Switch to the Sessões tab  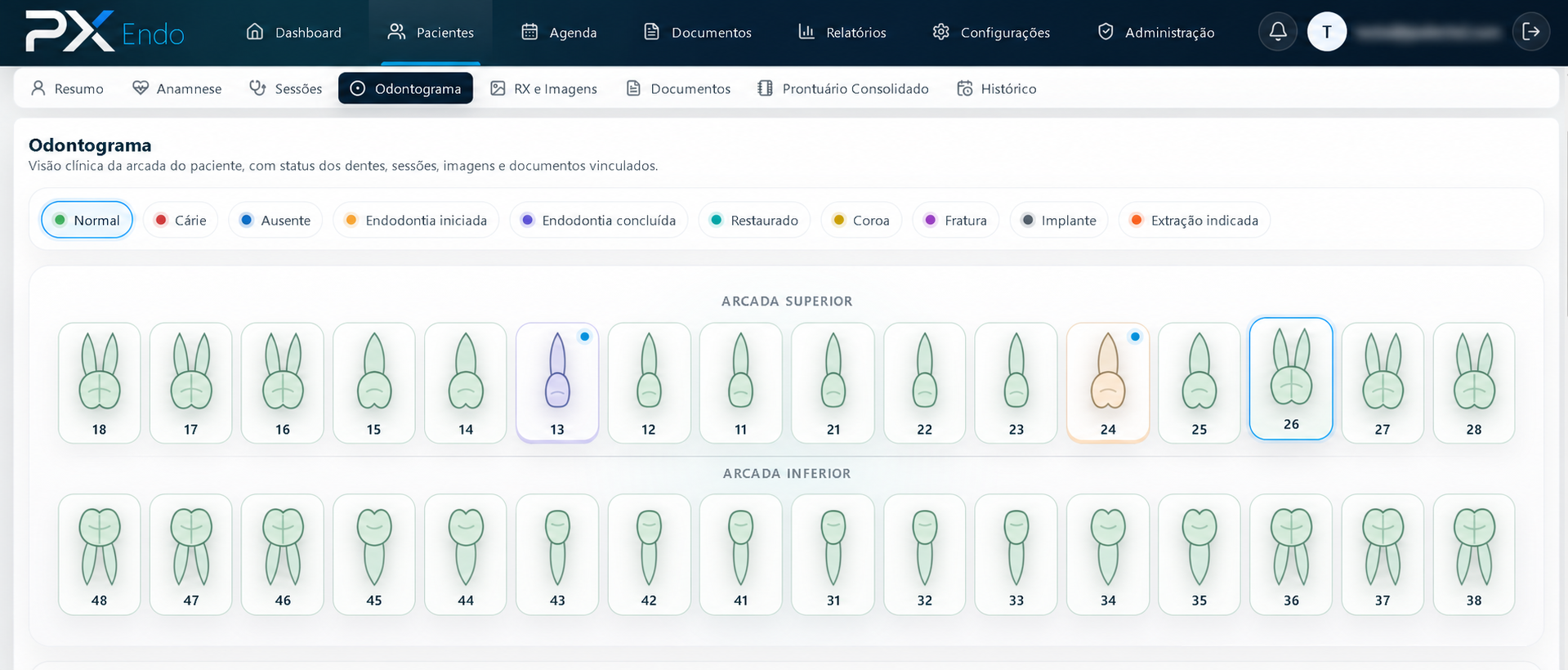coord(286,88)
